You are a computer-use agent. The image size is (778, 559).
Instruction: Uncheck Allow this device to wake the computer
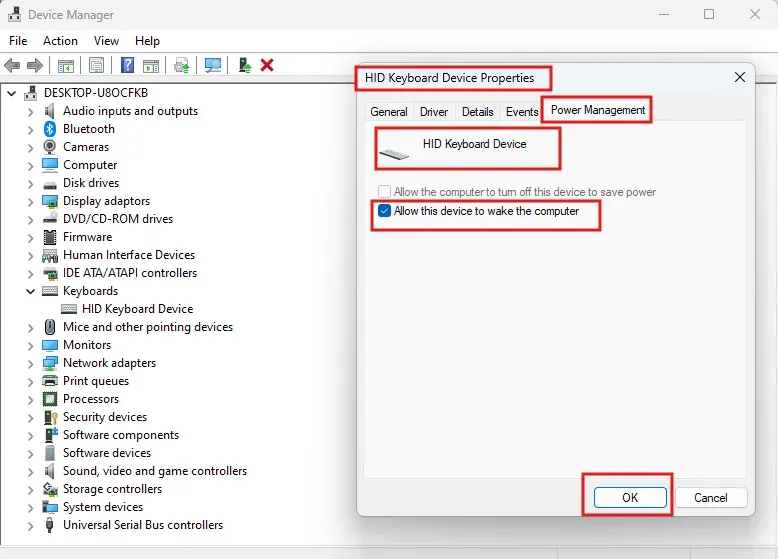click(x=384, y=211)
